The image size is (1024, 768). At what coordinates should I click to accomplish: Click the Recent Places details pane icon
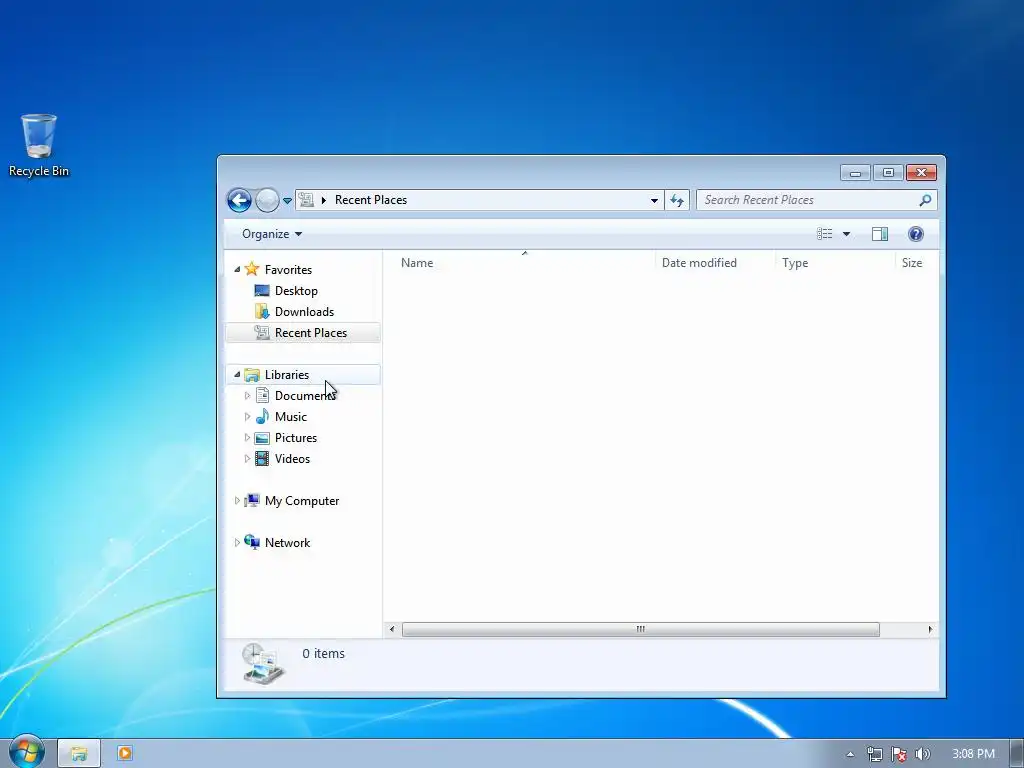pyautogui.click(x=263, y=664)
